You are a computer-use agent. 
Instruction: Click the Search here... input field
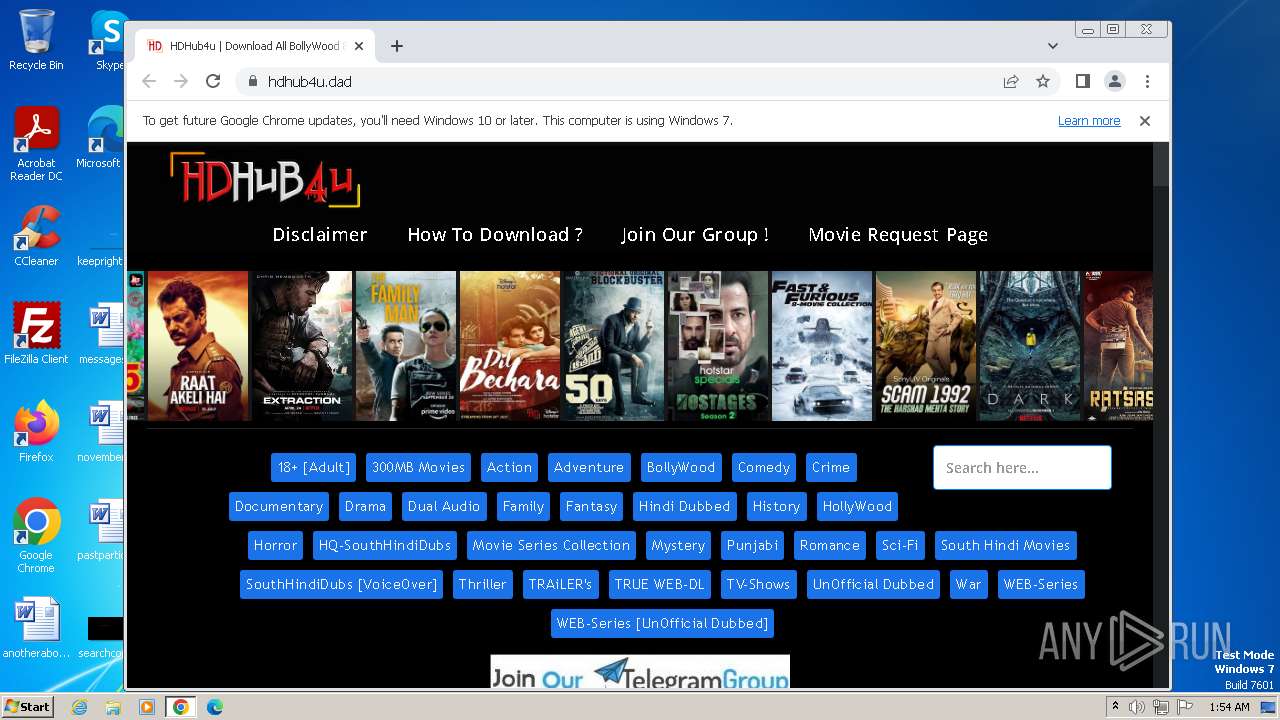1022,468
